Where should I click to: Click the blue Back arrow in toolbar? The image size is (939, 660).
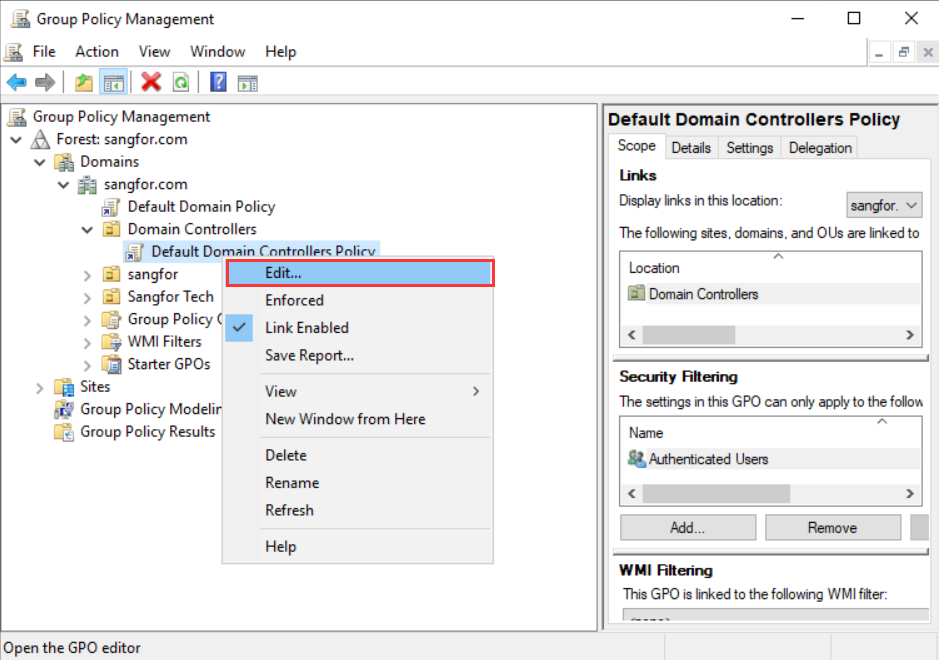pyautogui.click(x=16, y=83)
